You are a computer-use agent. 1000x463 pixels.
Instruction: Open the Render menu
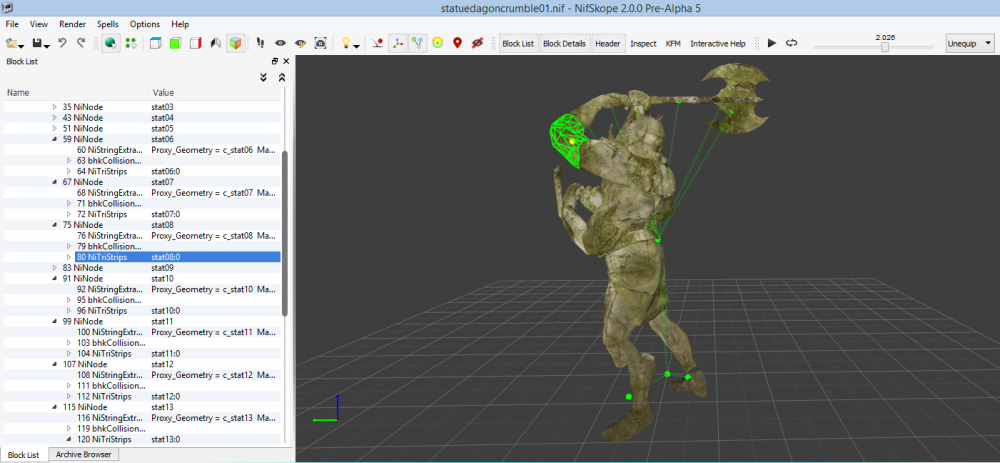[72, 24]
